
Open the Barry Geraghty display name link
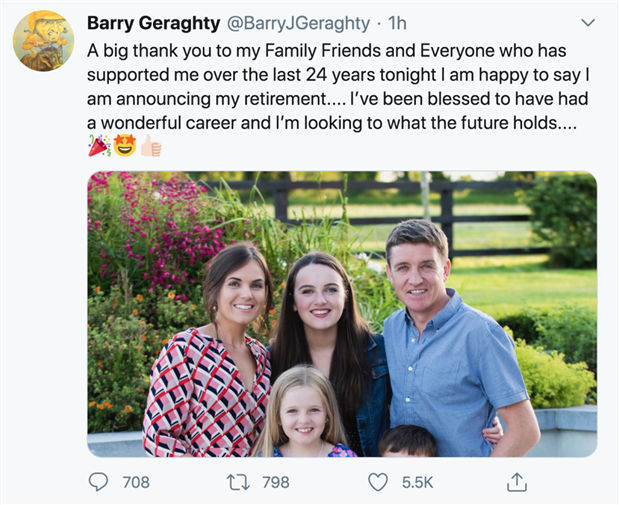coord(145,22)
